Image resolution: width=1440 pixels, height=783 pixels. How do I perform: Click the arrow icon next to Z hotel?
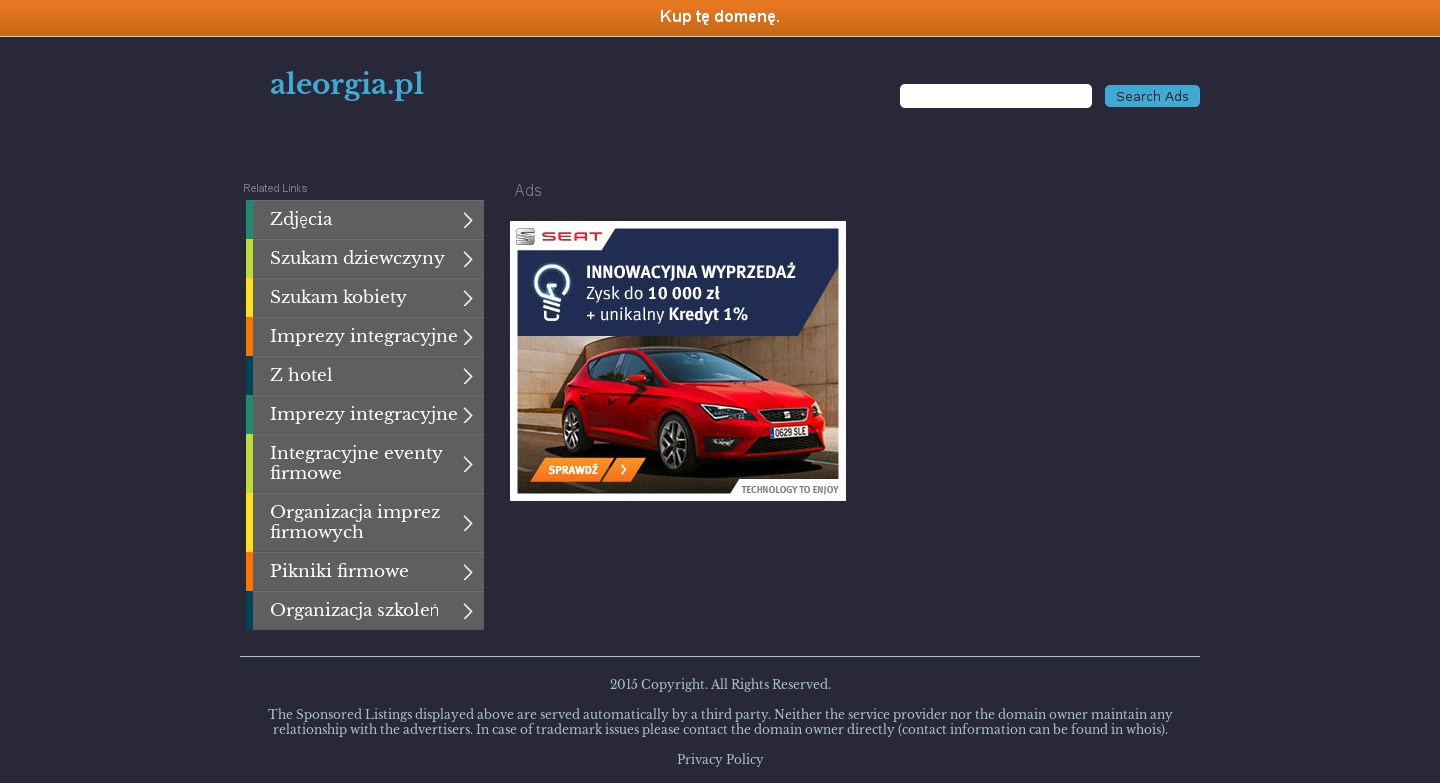(467, 376)
